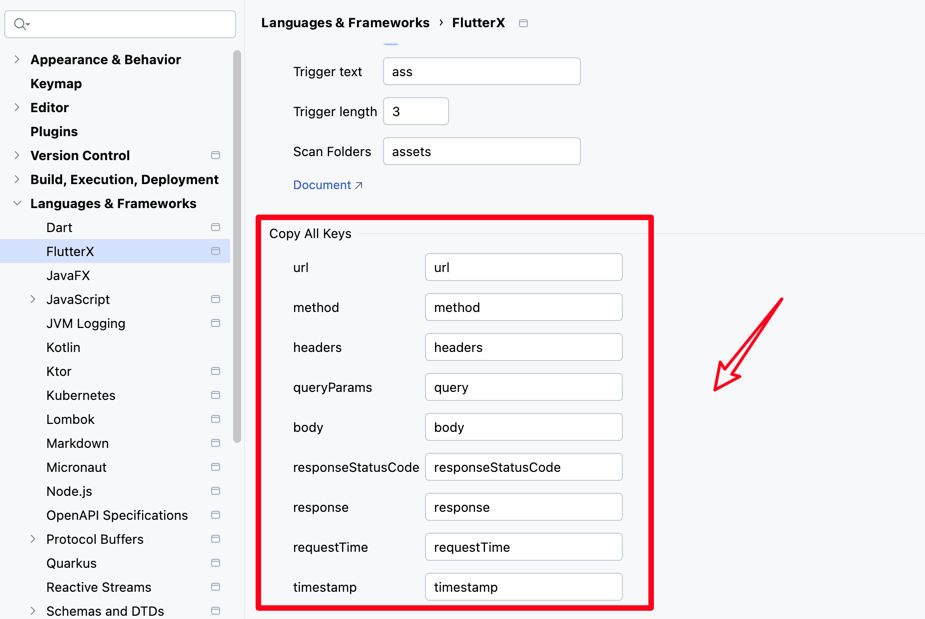The height and width of the screenshot is (619, 925).
Task: Click the project-level icon beside Node.js
Action: pyautogui.click(x=215, y=492)
